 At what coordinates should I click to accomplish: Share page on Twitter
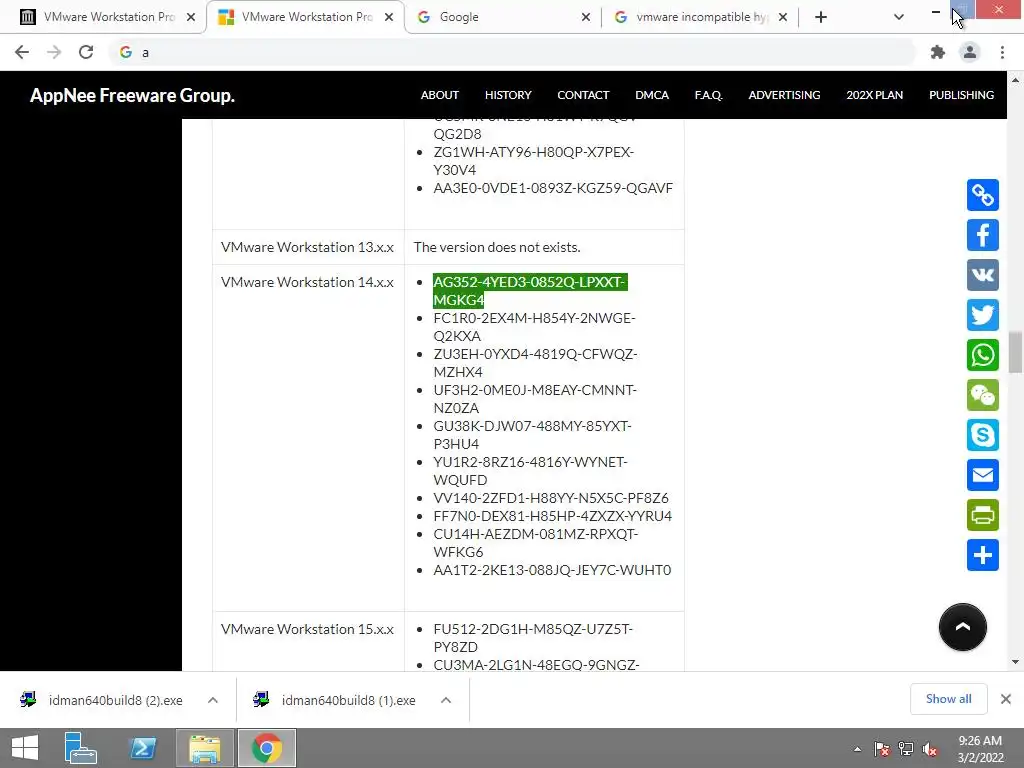pyautogui.click(x=982, y=315)
